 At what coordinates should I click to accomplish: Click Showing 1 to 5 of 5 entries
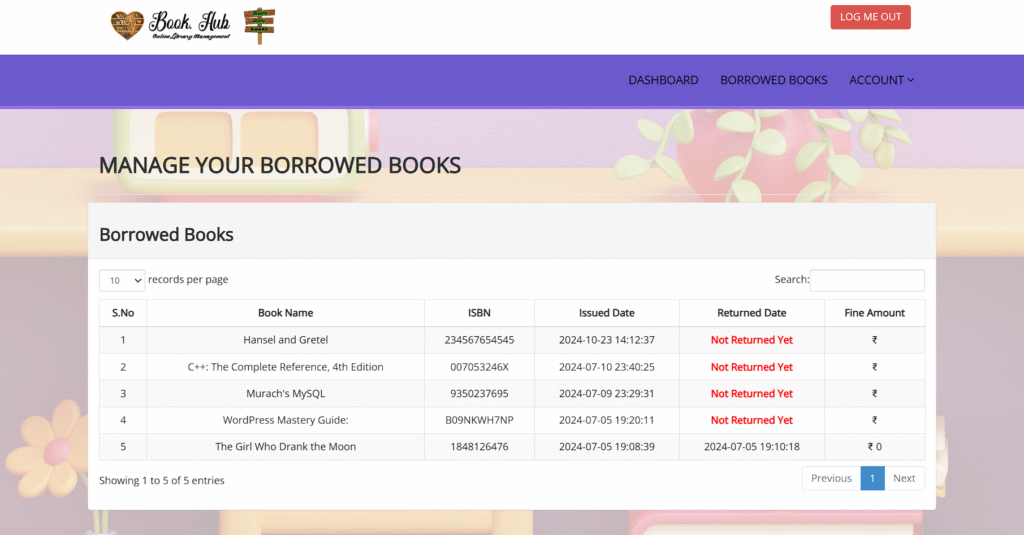coord(161,480)
